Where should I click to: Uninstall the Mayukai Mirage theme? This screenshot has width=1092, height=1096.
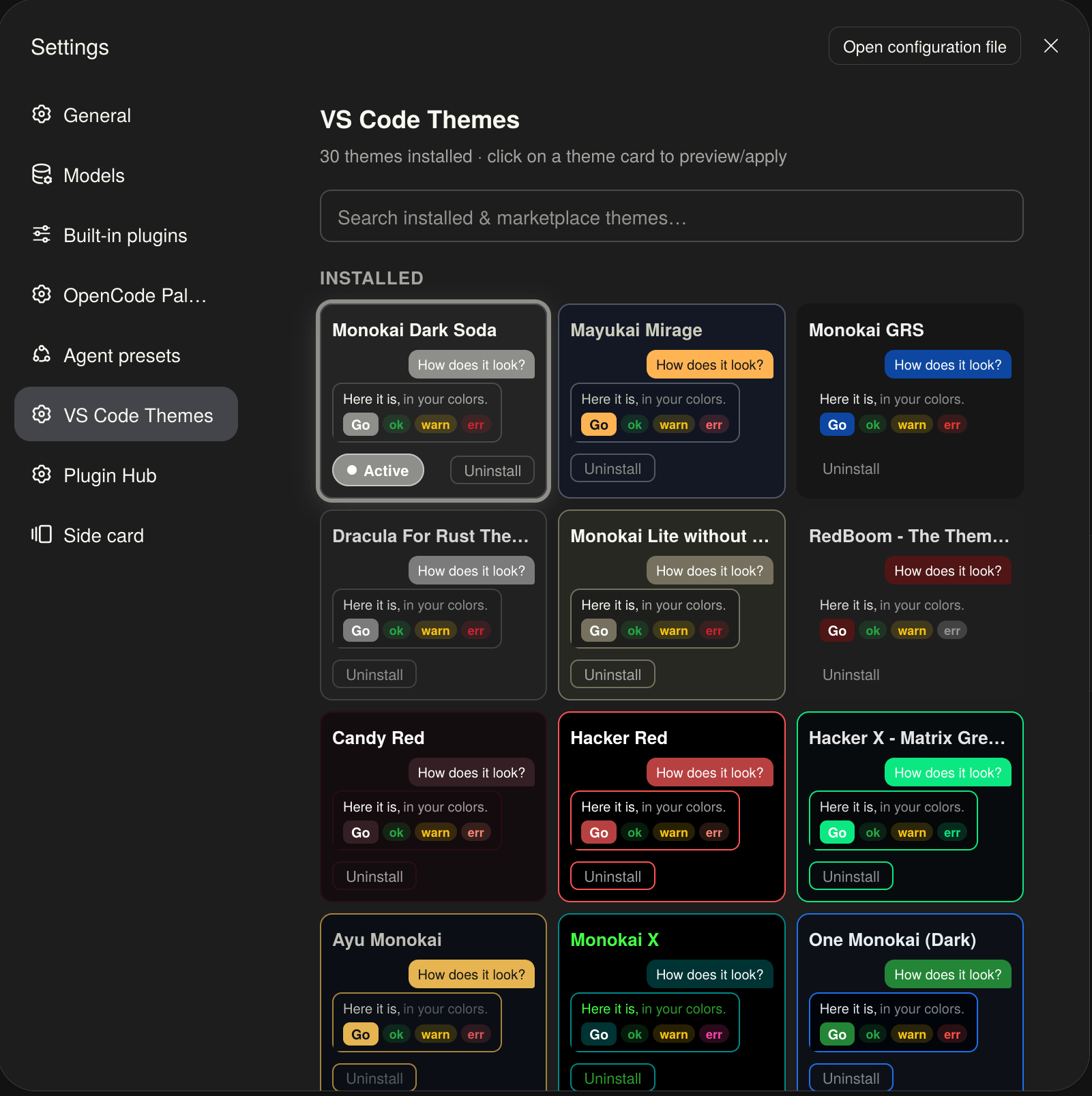coord(613,469)
